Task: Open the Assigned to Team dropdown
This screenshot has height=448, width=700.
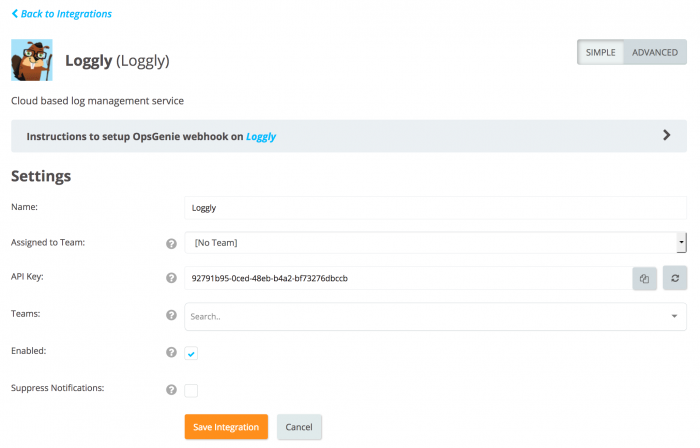Action: click(435, 243)
